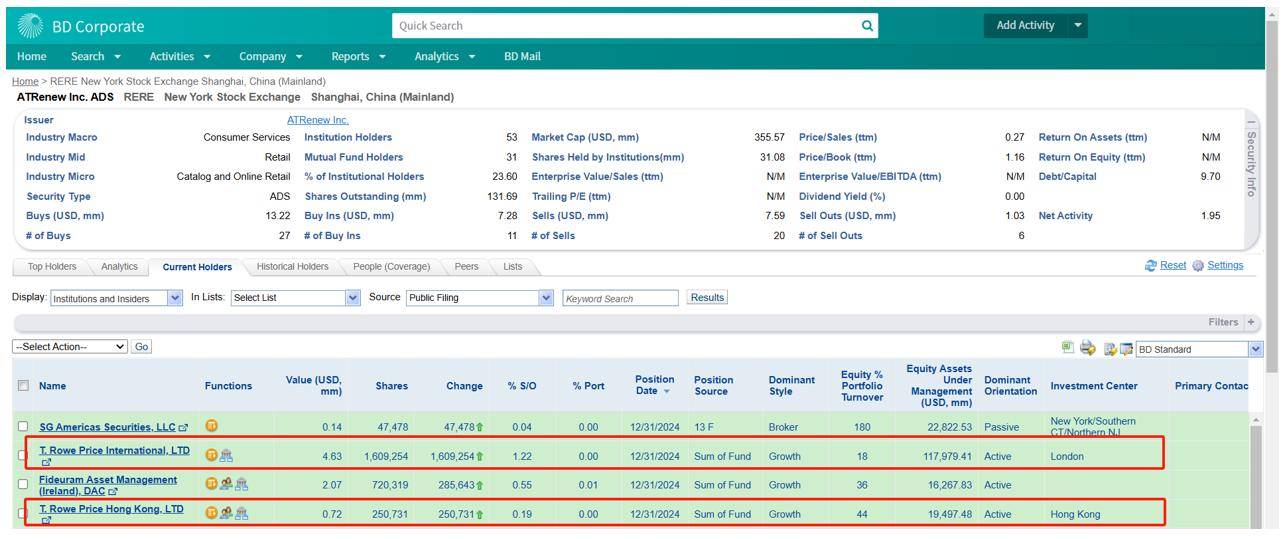
Task: Open the Company menu
Action: 270,56
